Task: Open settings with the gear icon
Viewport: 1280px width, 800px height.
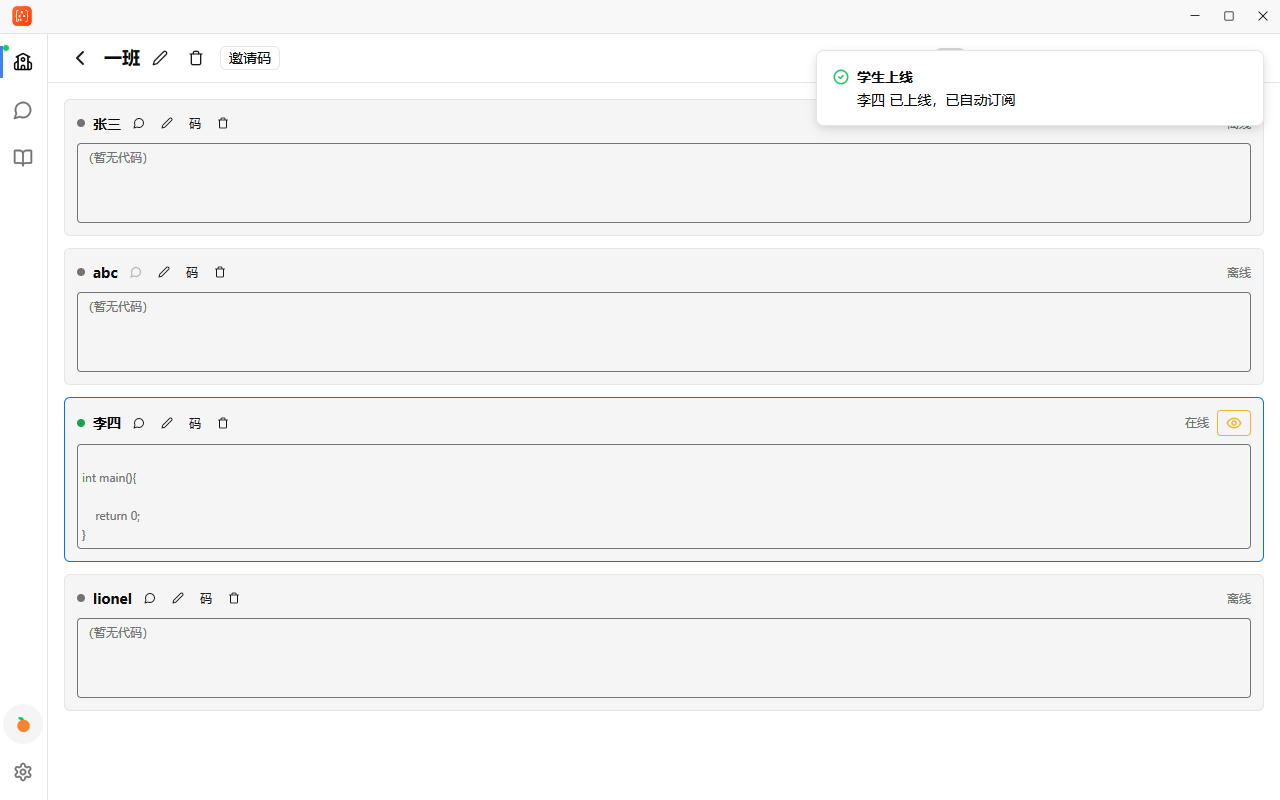Action: pyautogui.click(x=23, y=772)
